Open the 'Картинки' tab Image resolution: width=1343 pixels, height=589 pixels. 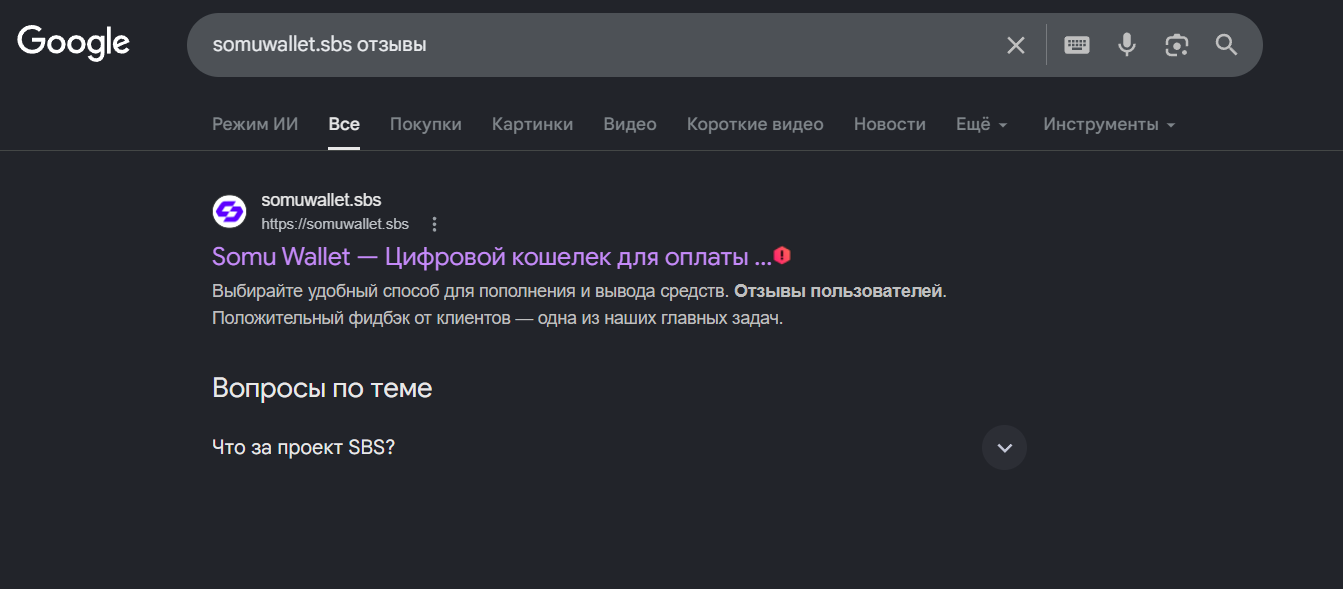(x=532, y=124)
